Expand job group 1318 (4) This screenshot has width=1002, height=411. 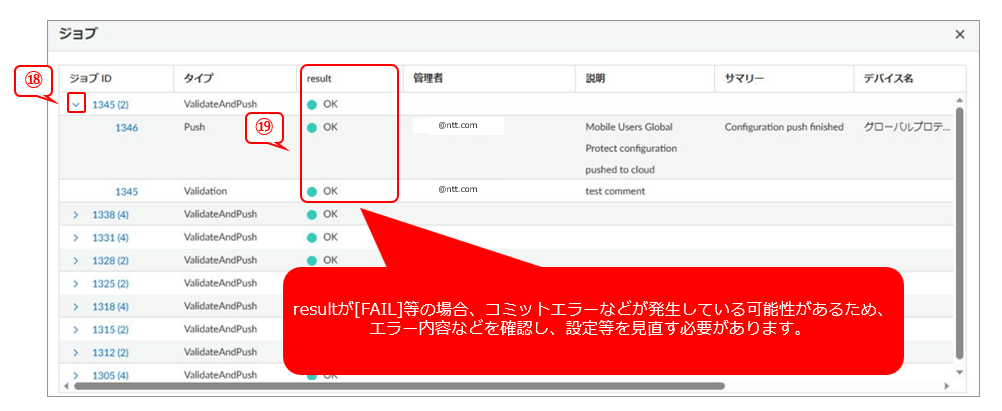pyautogui.click(x=76, y=306)
